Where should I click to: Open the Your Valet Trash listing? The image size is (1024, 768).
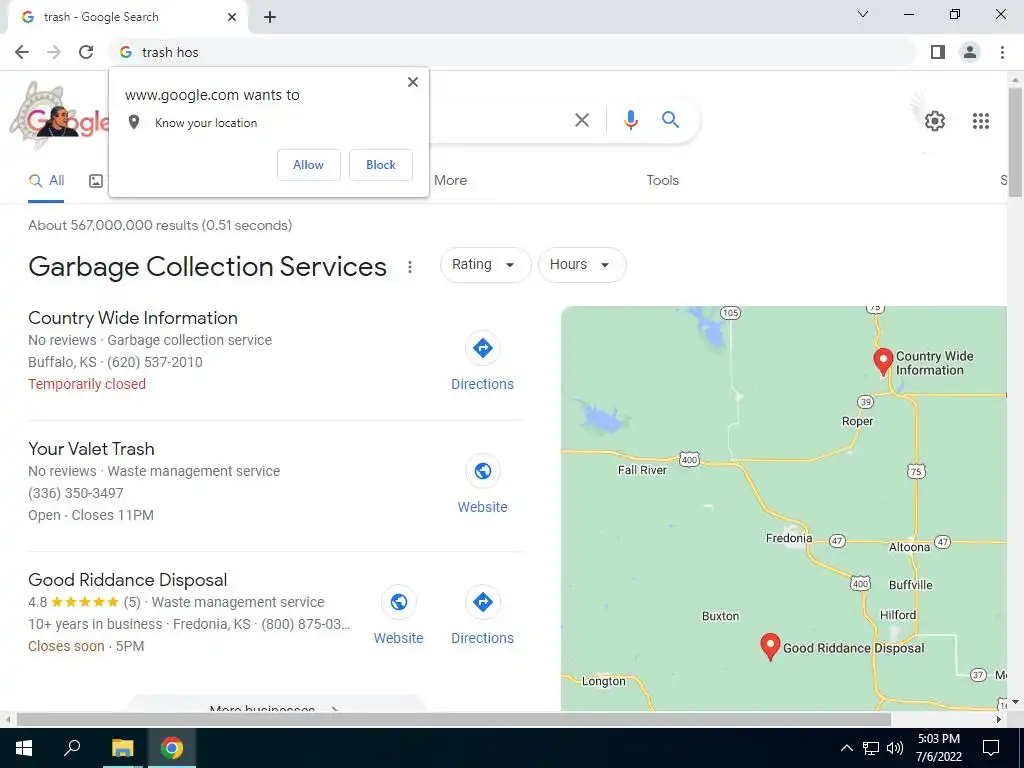point(91,449)
